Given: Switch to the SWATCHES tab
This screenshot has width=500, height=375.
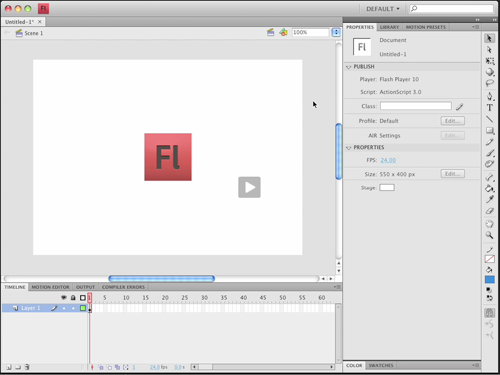Looking at the screenshot, I should (381, 365).
